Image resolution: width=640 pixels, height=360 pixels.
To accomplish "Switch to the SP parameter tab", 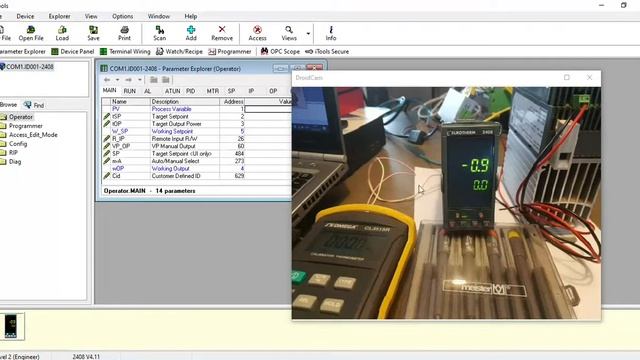I will coord(231,91).
